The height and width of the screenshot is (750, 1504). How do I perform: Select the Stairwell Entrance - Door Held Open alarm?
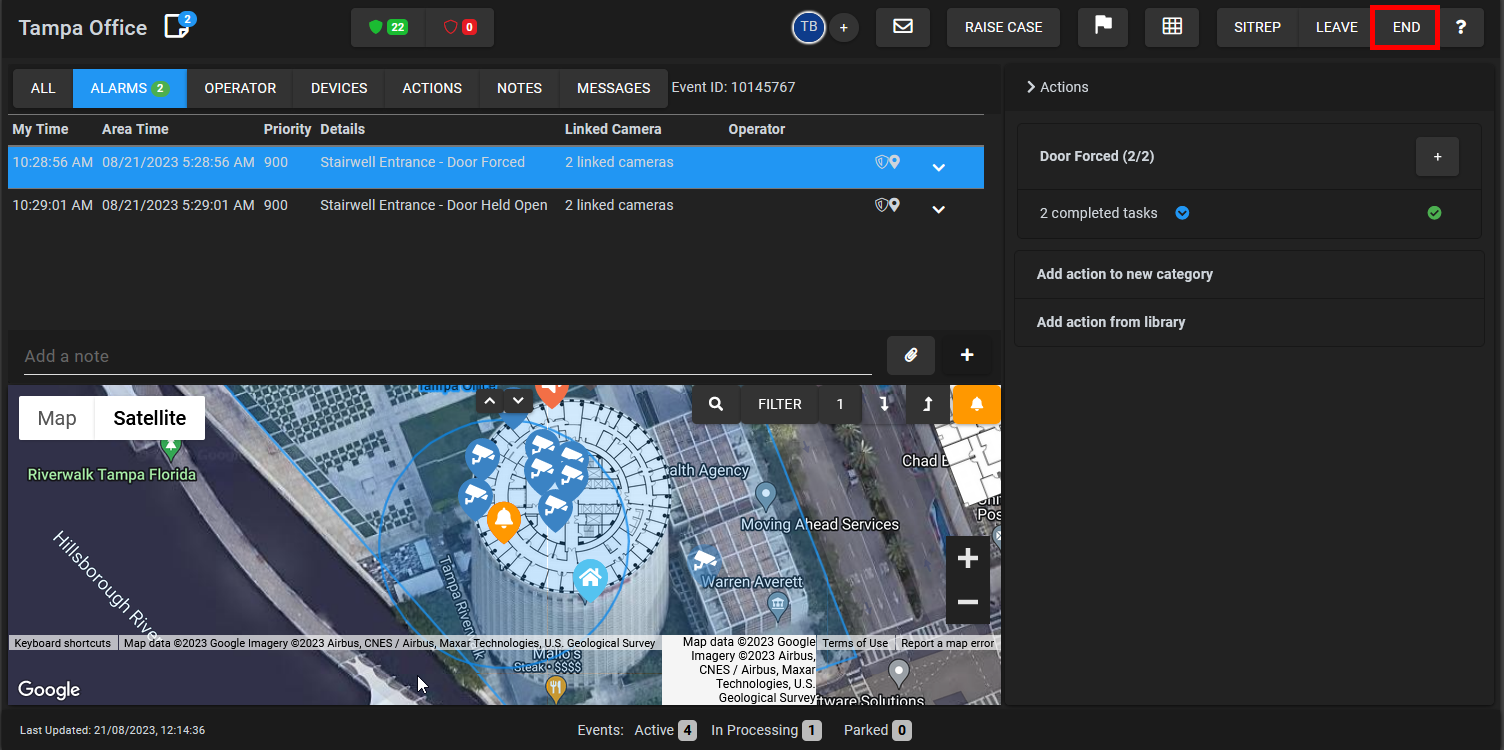pos(496,209)
